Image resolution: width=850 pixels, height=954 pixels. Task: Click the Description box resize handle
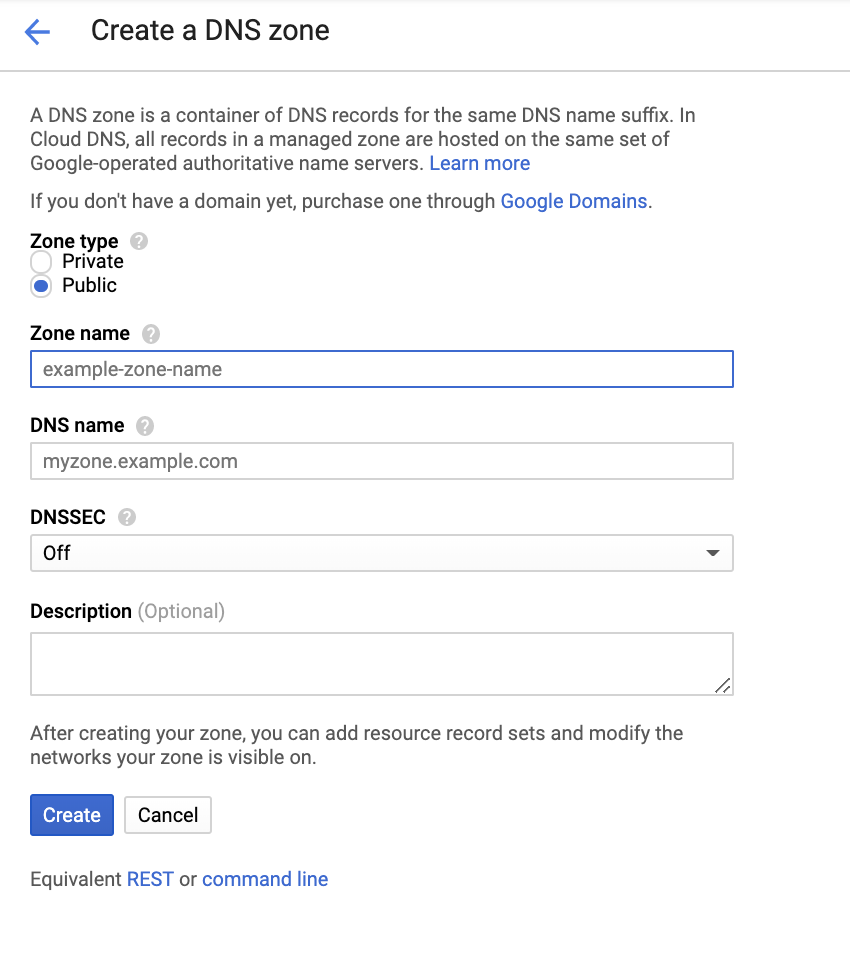[722, 685]
